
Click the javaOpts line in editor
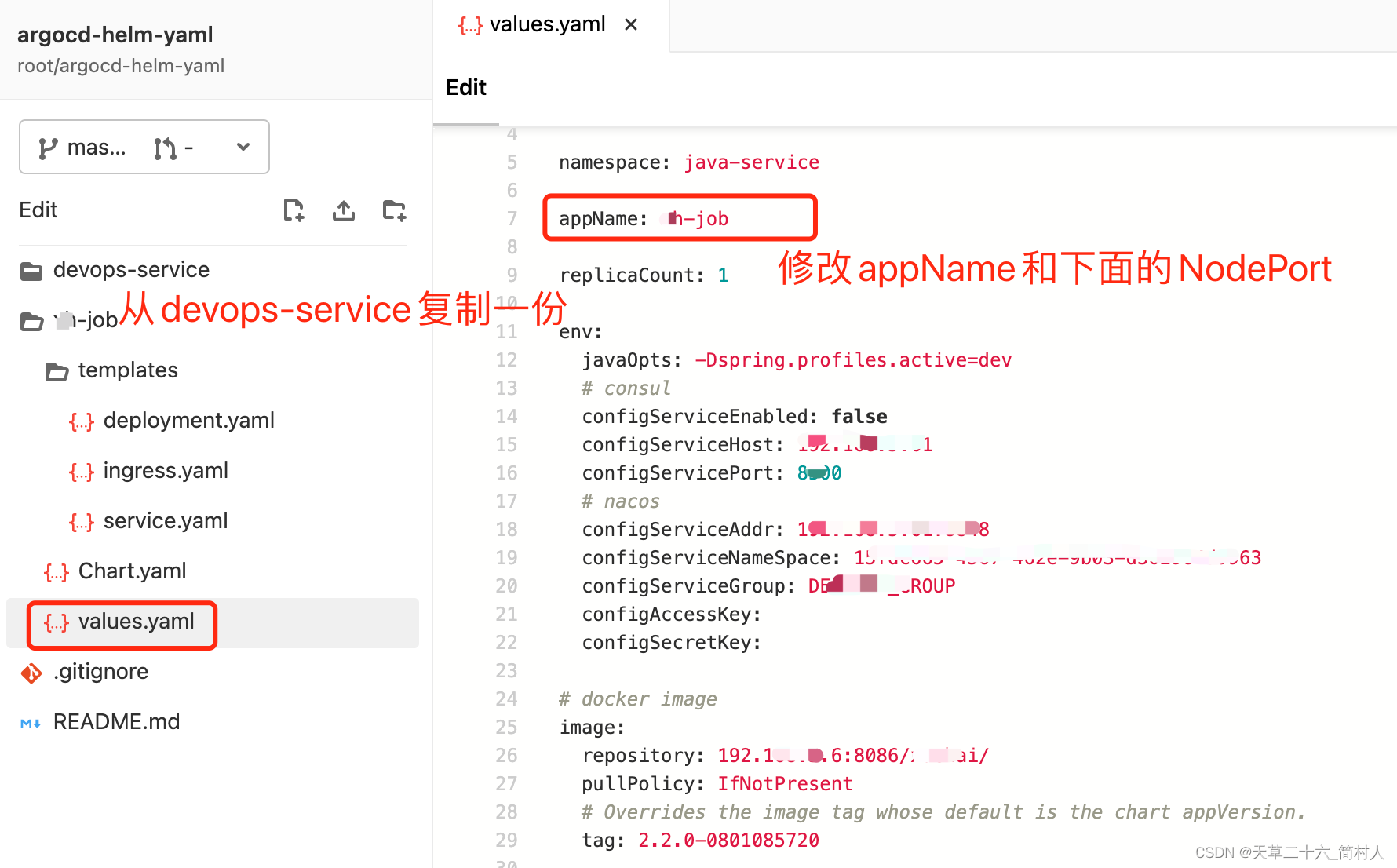(x=797, y=360)
